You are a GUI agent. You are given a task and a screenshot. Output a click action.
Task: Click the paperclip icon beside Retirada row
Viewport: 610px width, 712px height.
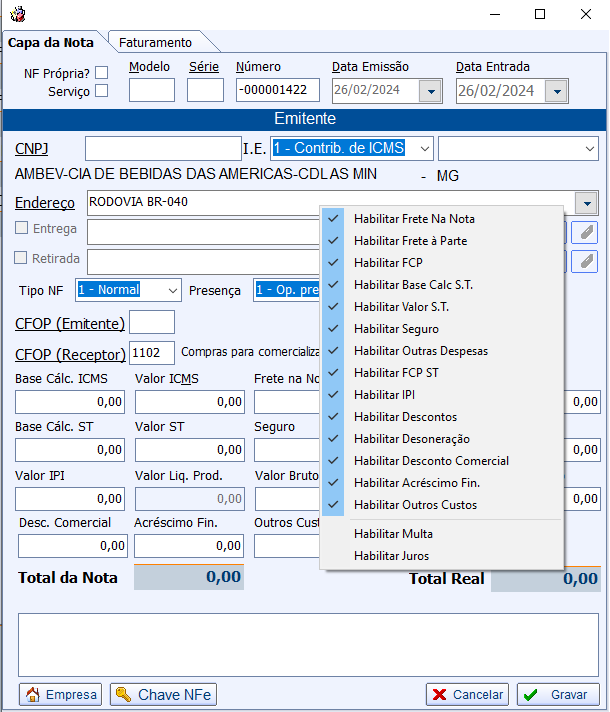[587, 261]
